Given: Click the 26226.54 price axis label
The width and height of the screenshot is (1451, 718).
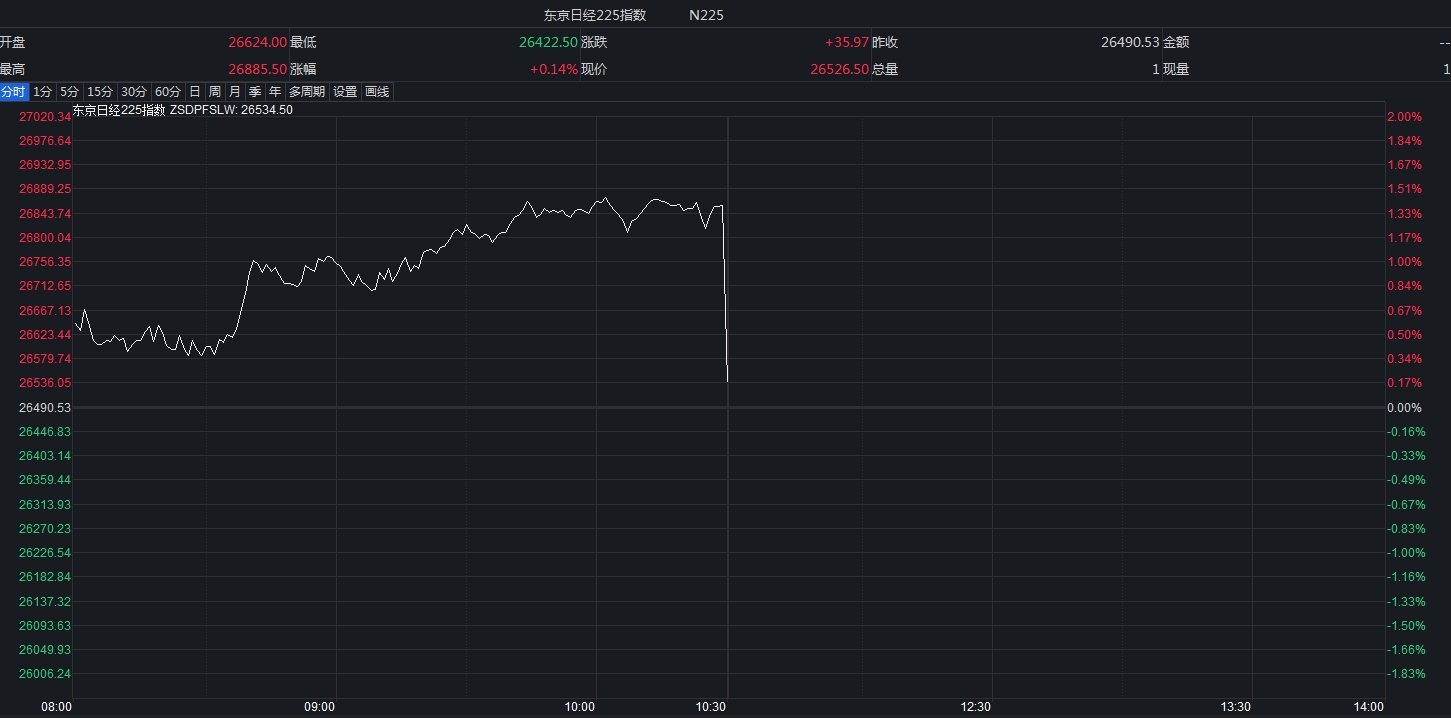Looking at the screenshot, I should point(45,552).
